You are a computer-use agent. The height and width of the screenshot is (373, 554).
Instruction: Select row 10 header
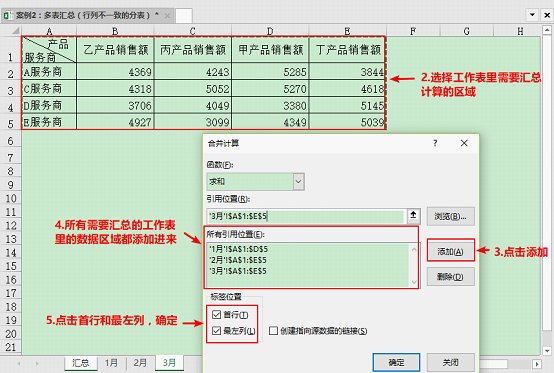click(x=11, y=198)
